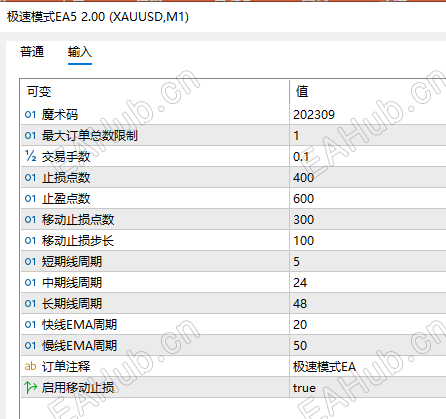
Task: Select the 长期线周期 parameter name
Action: coord(72,304)
